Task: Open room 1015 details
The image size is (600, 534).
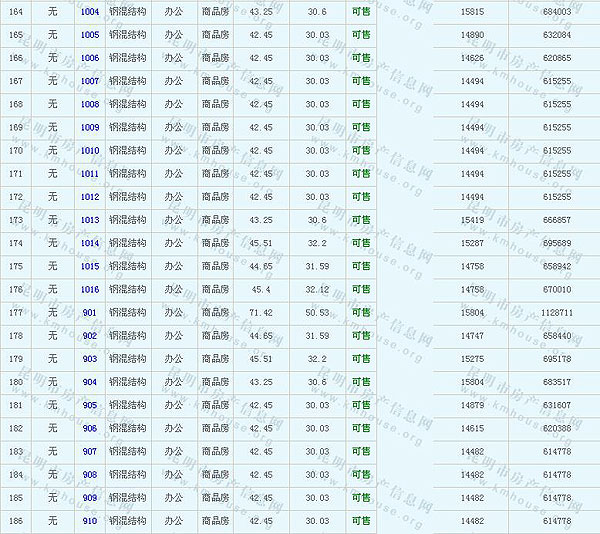Action: click(90, 266)
